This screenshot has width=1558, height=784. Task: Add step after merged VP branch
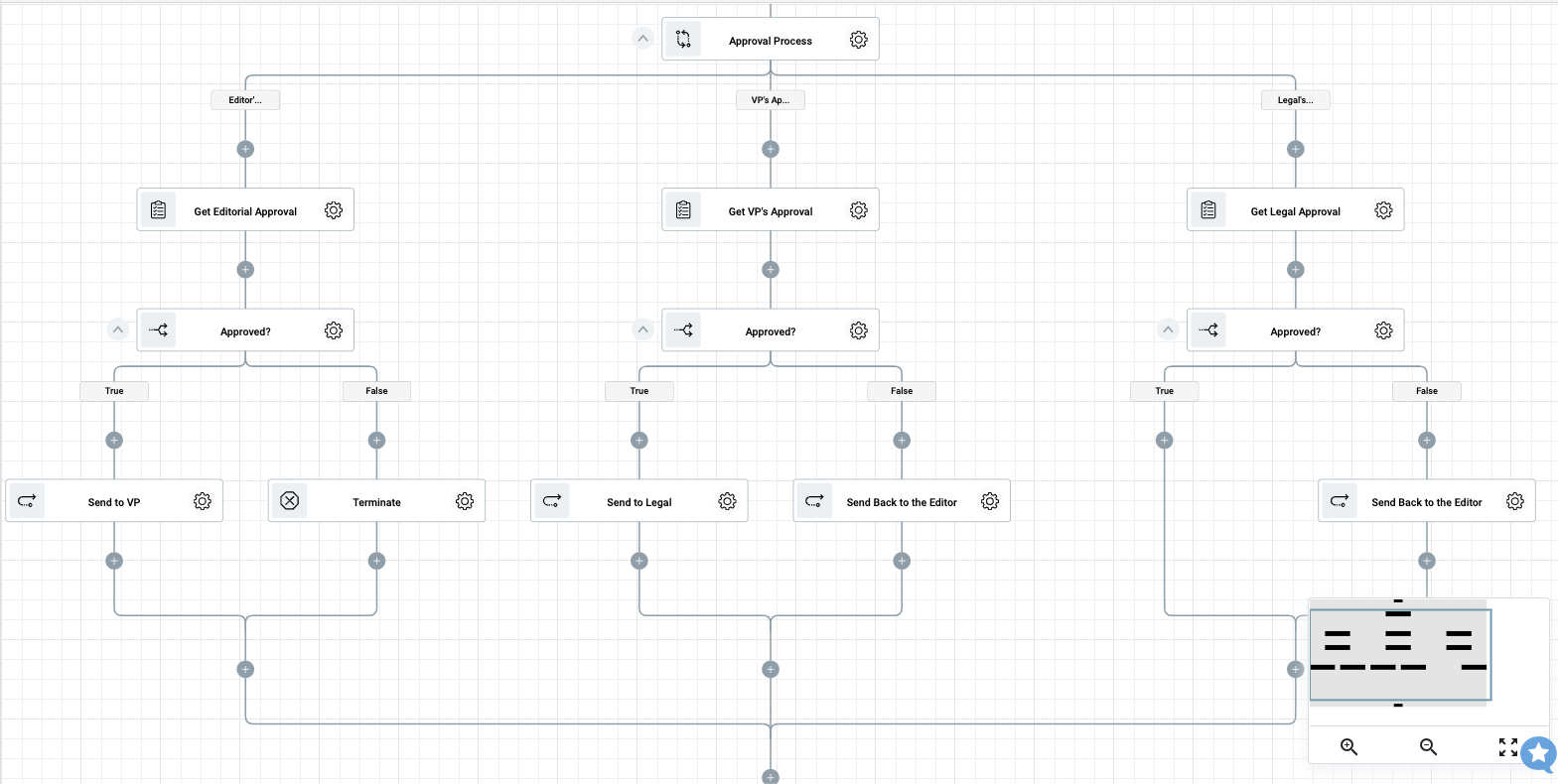coord(771,670)
